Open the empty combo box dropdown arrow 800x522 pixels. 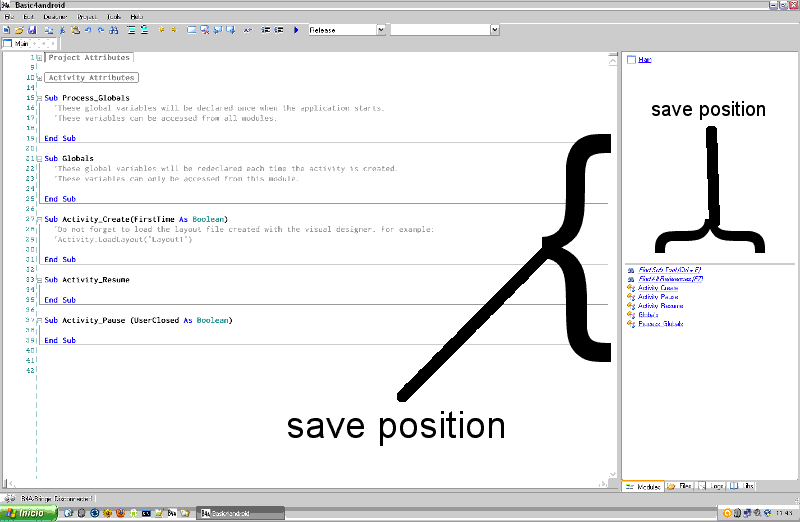(x=494, y=30)
